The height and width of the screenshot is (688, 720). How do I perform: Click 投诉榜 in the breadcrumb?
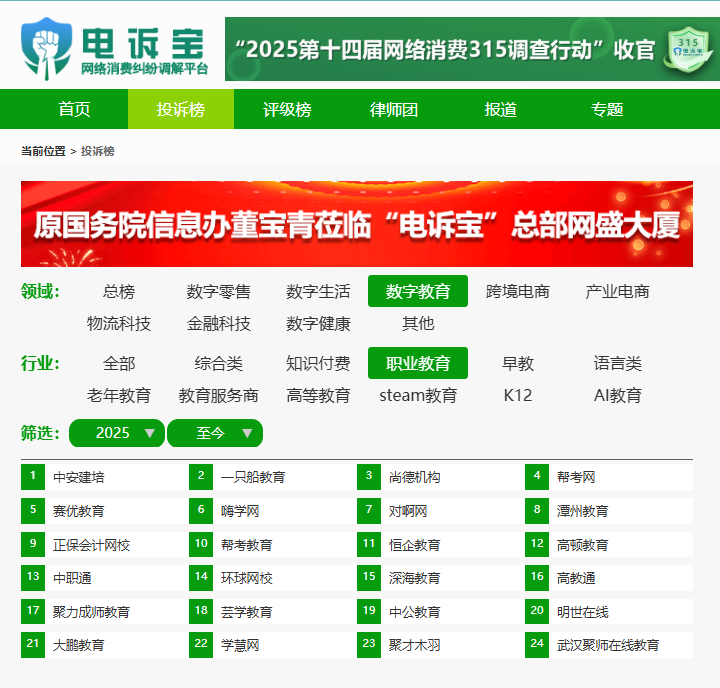97,151
